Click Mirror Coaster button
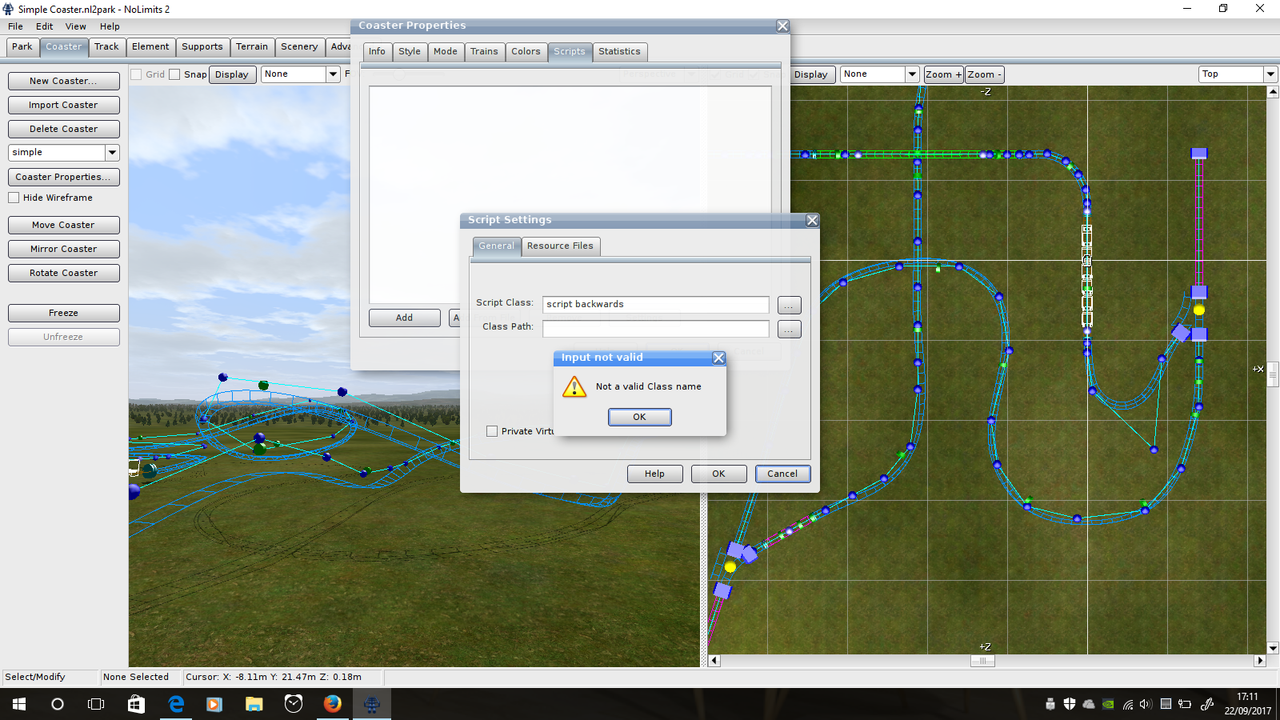 [63, 249]
